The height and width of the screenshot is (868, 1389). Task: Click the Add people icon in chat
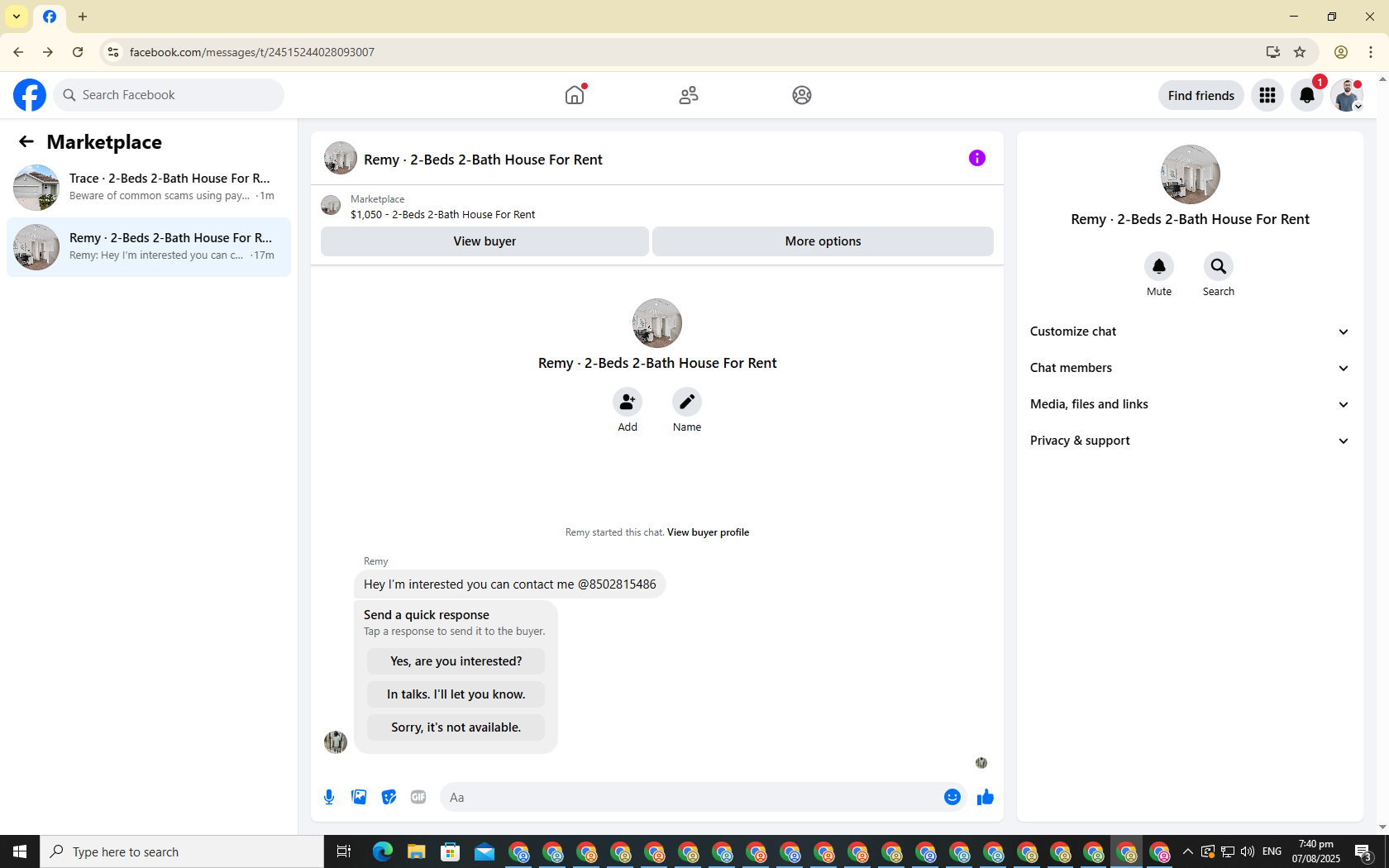(x=628, y=402)
